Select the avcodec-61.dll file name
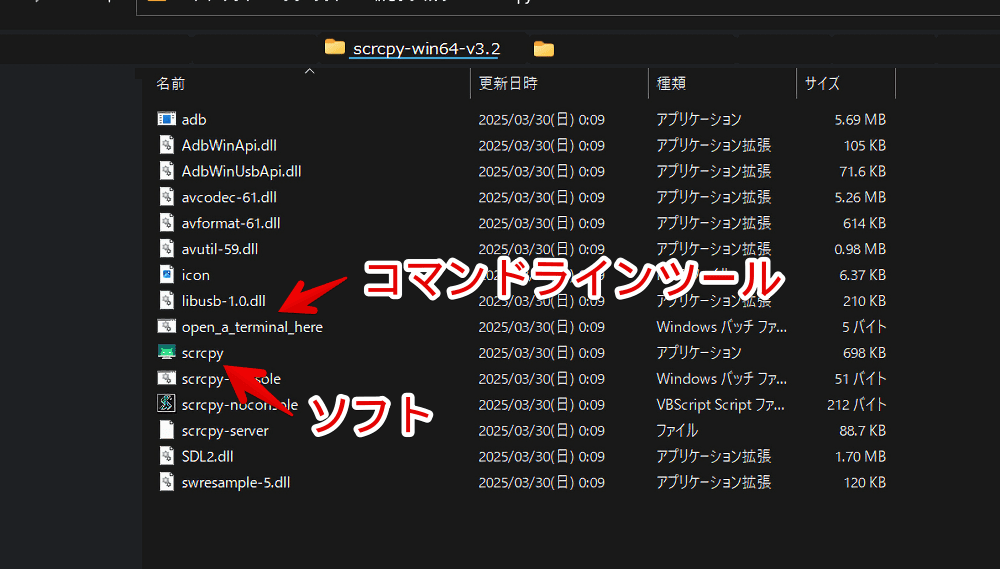This screenshot has width=1000, height=569. pos(229,197)
